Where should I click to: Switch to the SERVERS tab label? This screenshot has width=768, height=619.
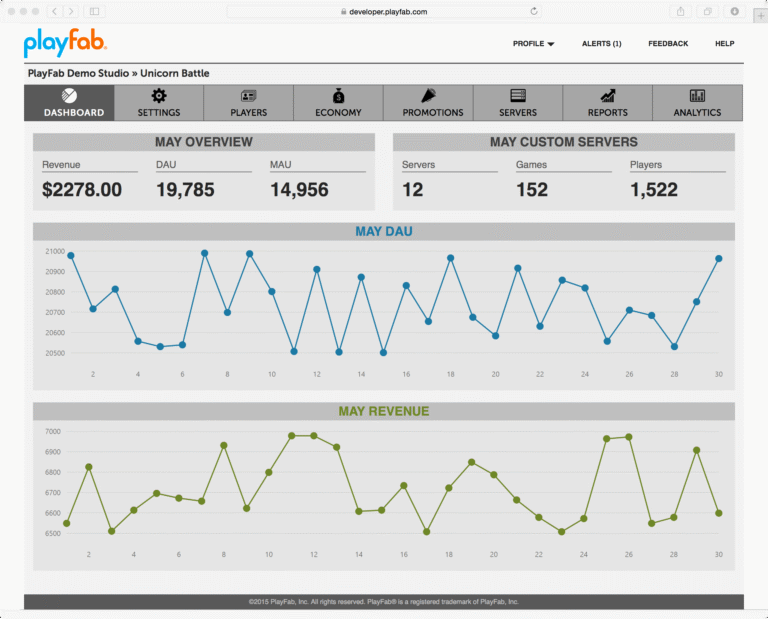[518, 113]
